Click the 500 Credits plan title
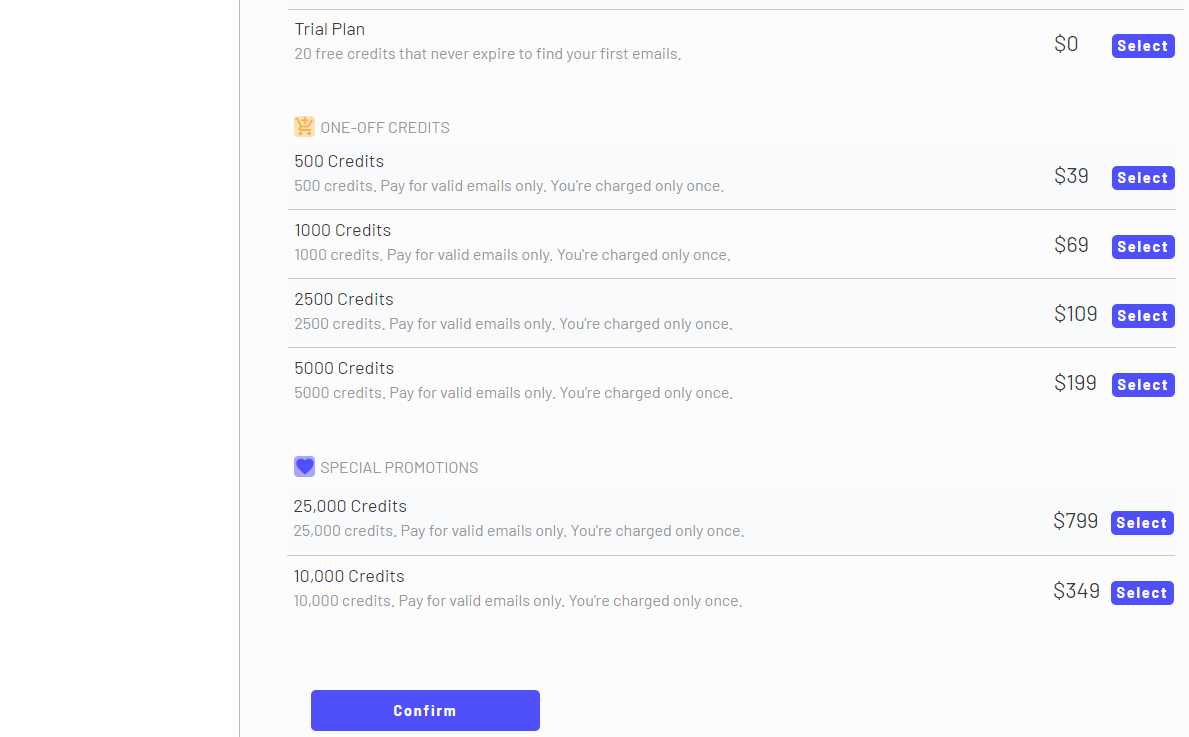 (x=339, y=161)
